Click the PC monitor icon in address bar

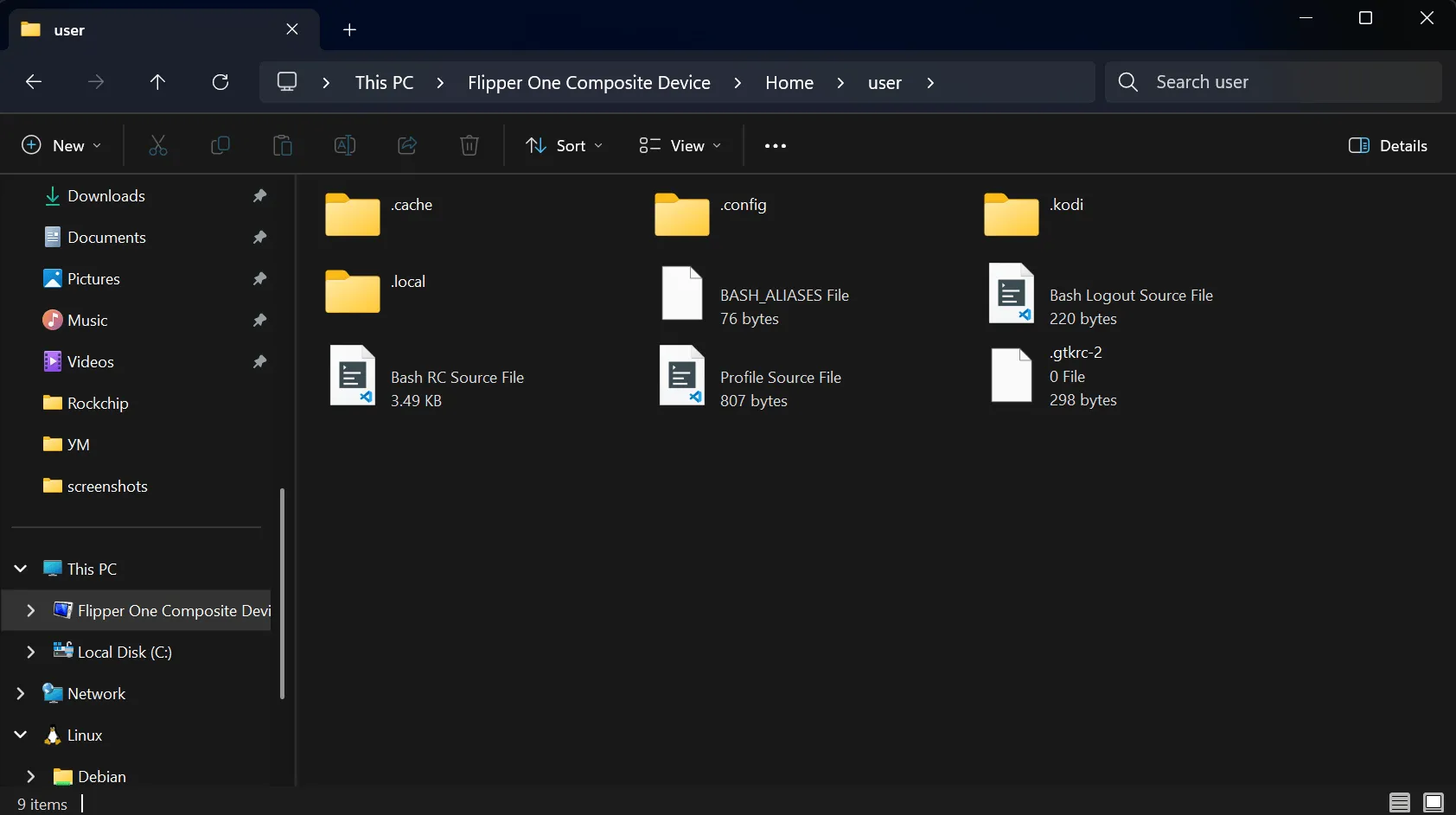(287, 82)
